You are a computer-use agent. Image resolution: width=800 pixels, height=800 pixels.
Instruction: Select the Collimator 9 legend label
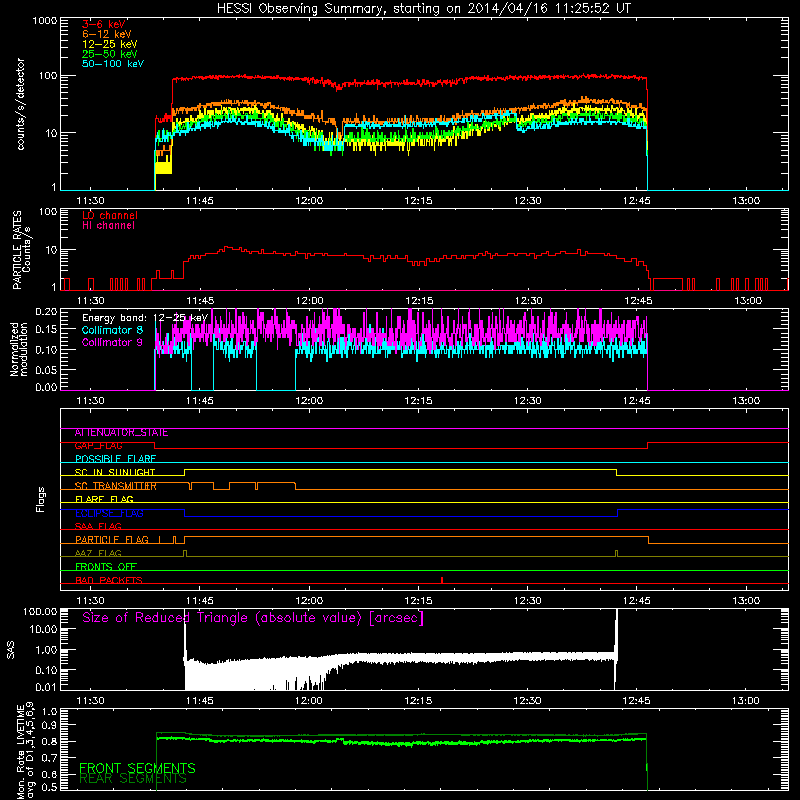[112, 342]
